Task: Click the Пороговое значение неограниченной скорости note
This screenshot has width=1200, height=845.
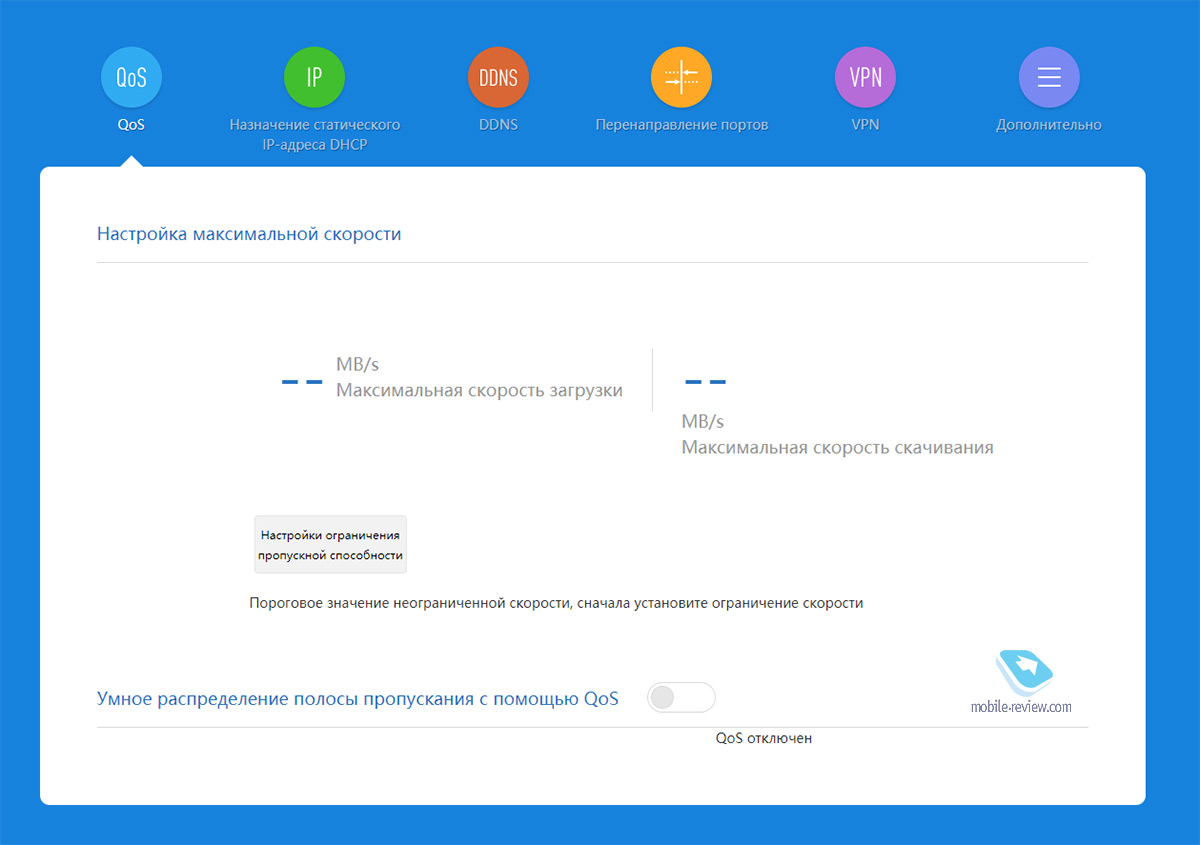Action: point(556,603)
